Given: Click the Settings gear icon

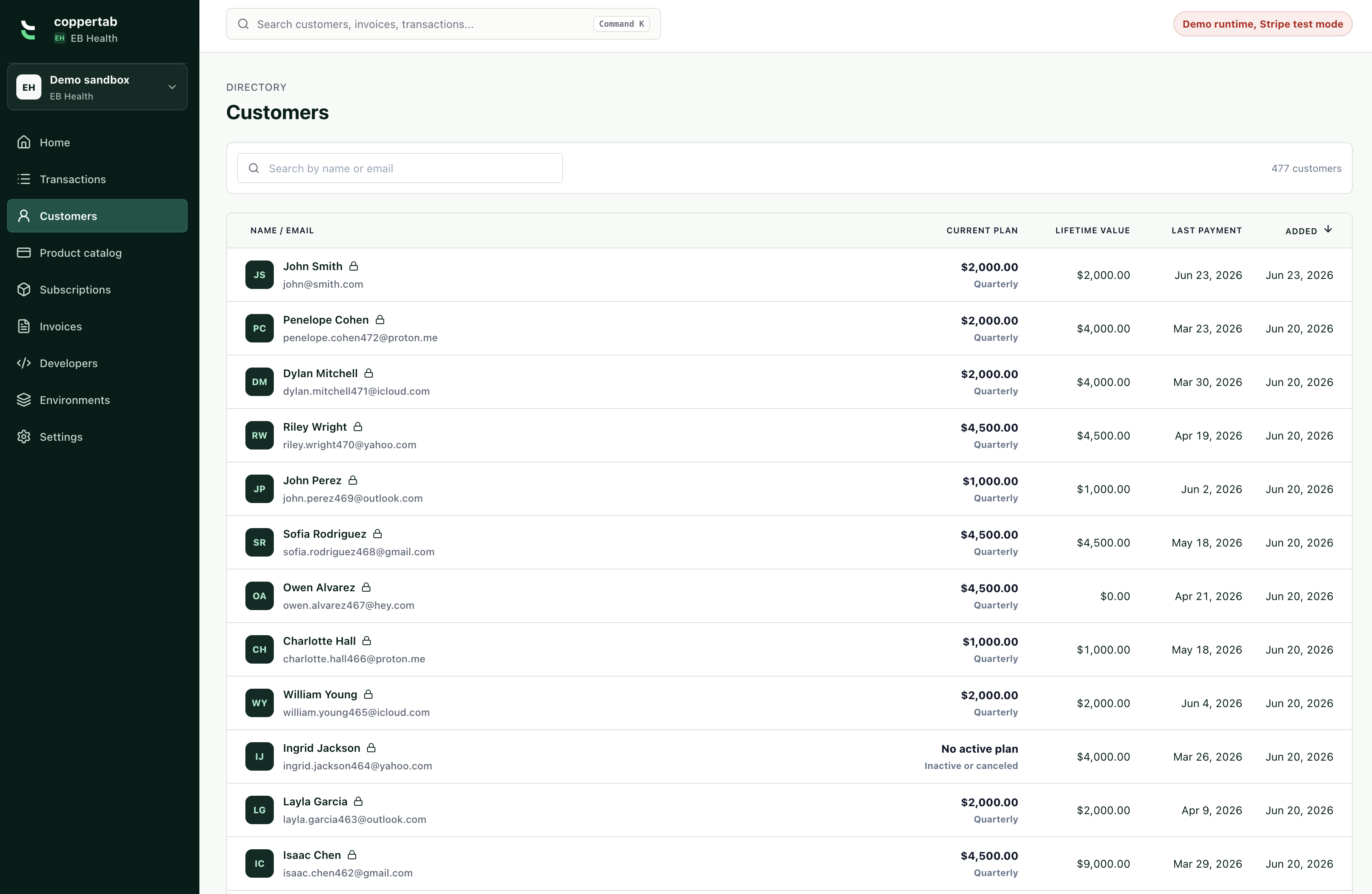Looking at the screenshot, I should pyautogui.click(x=24, y=437).
